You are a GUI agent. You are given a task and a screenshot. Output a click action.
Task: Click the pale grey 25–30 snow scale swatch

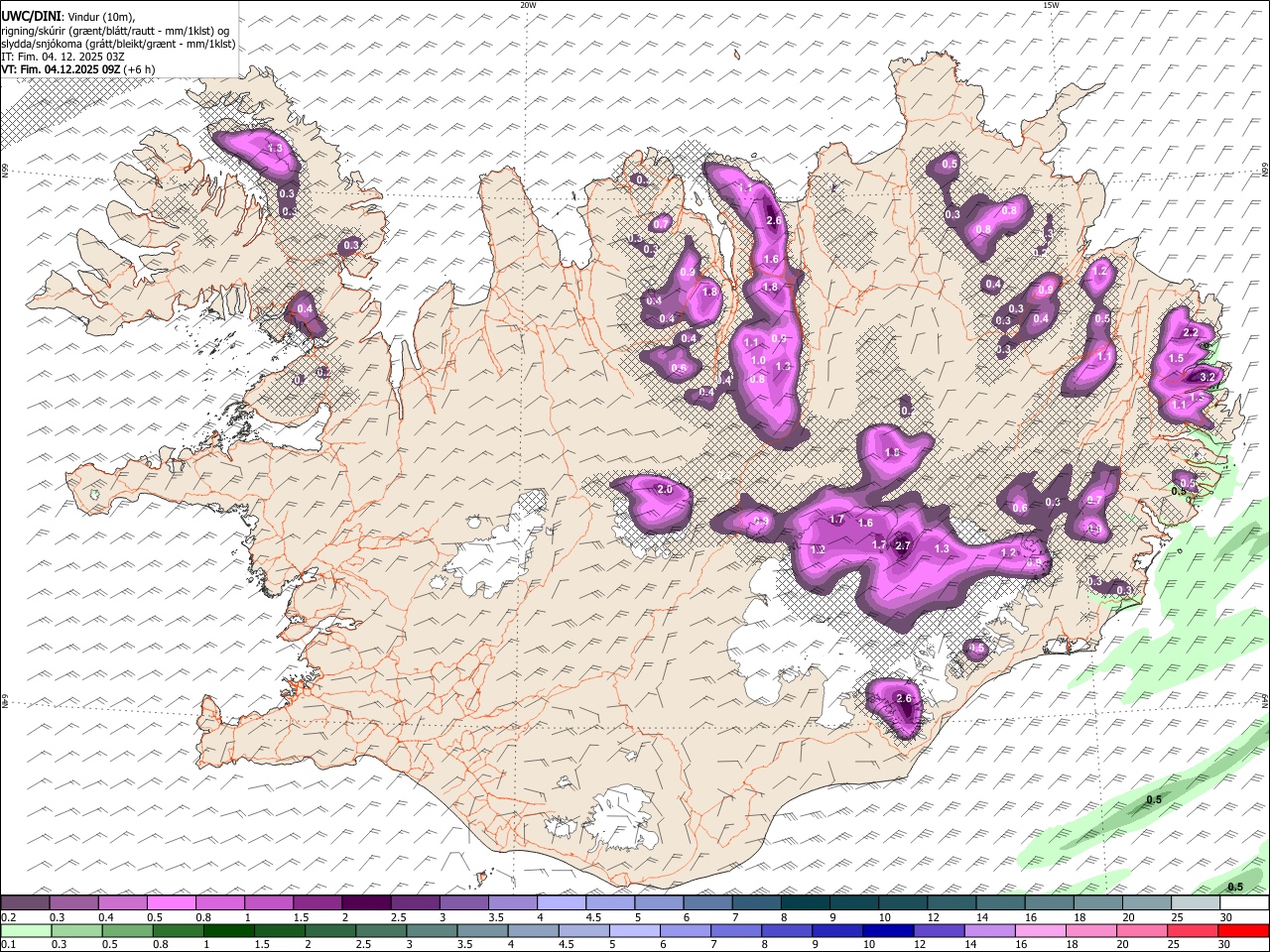click(1195, 902)
